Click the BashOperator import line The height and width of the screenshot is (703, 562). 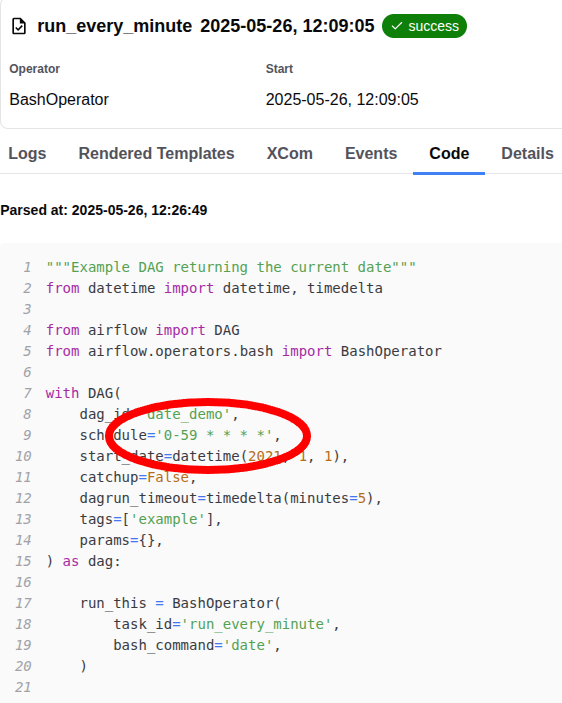244,352
